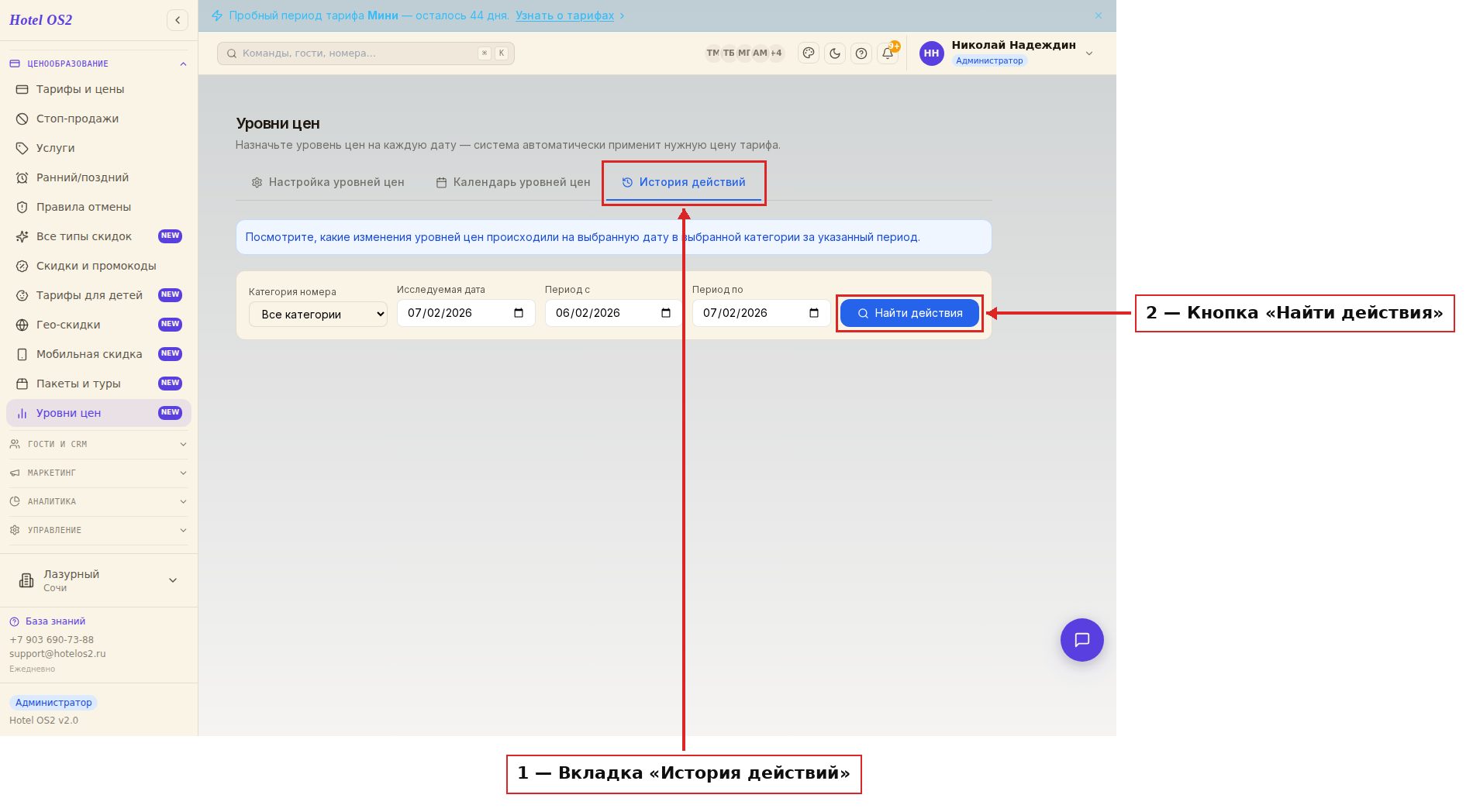Viewport: 1473px width, 812px height.
Task: Focus the Команды, гости, номера search field
Action: coord(366,53)
